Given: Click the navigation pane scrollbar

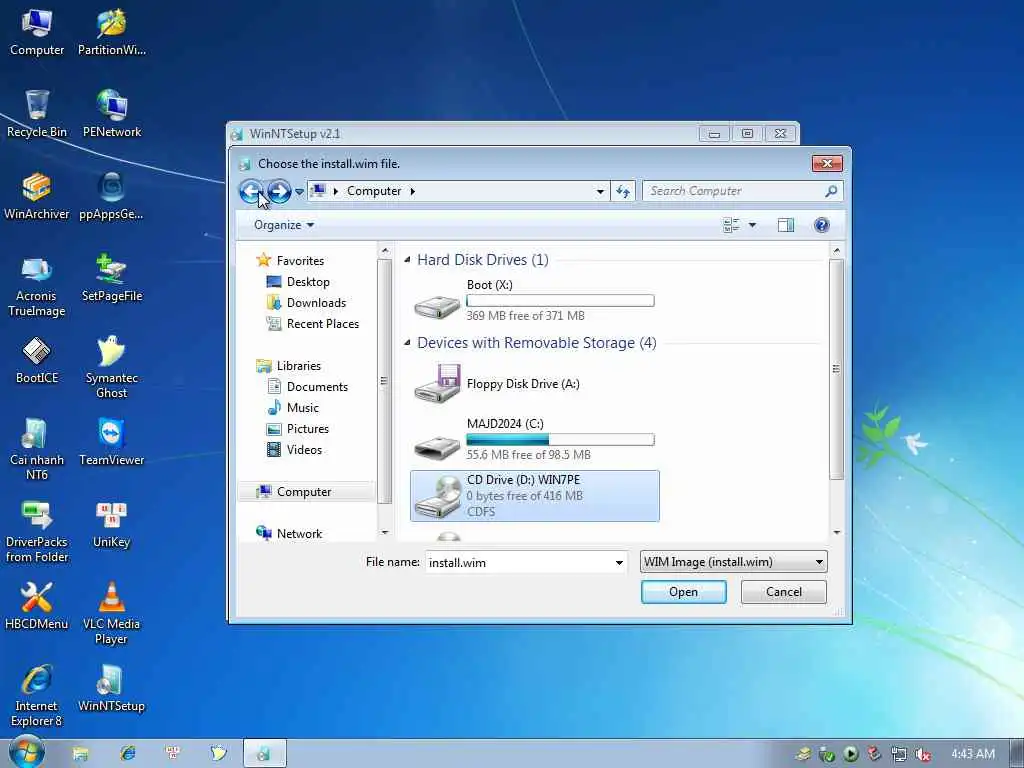Looking at the screenshot, I should [384, 381].
